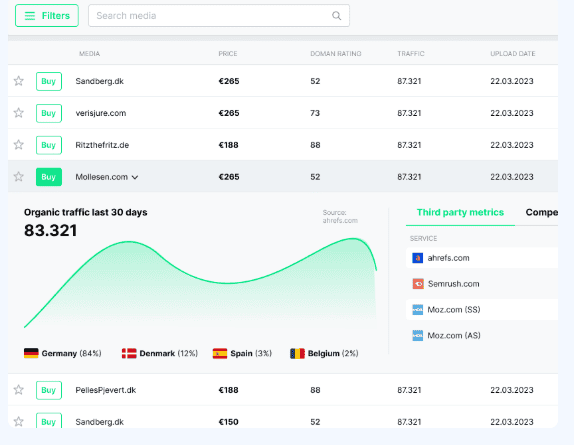Click the search magnifier icon

point(336,16)
